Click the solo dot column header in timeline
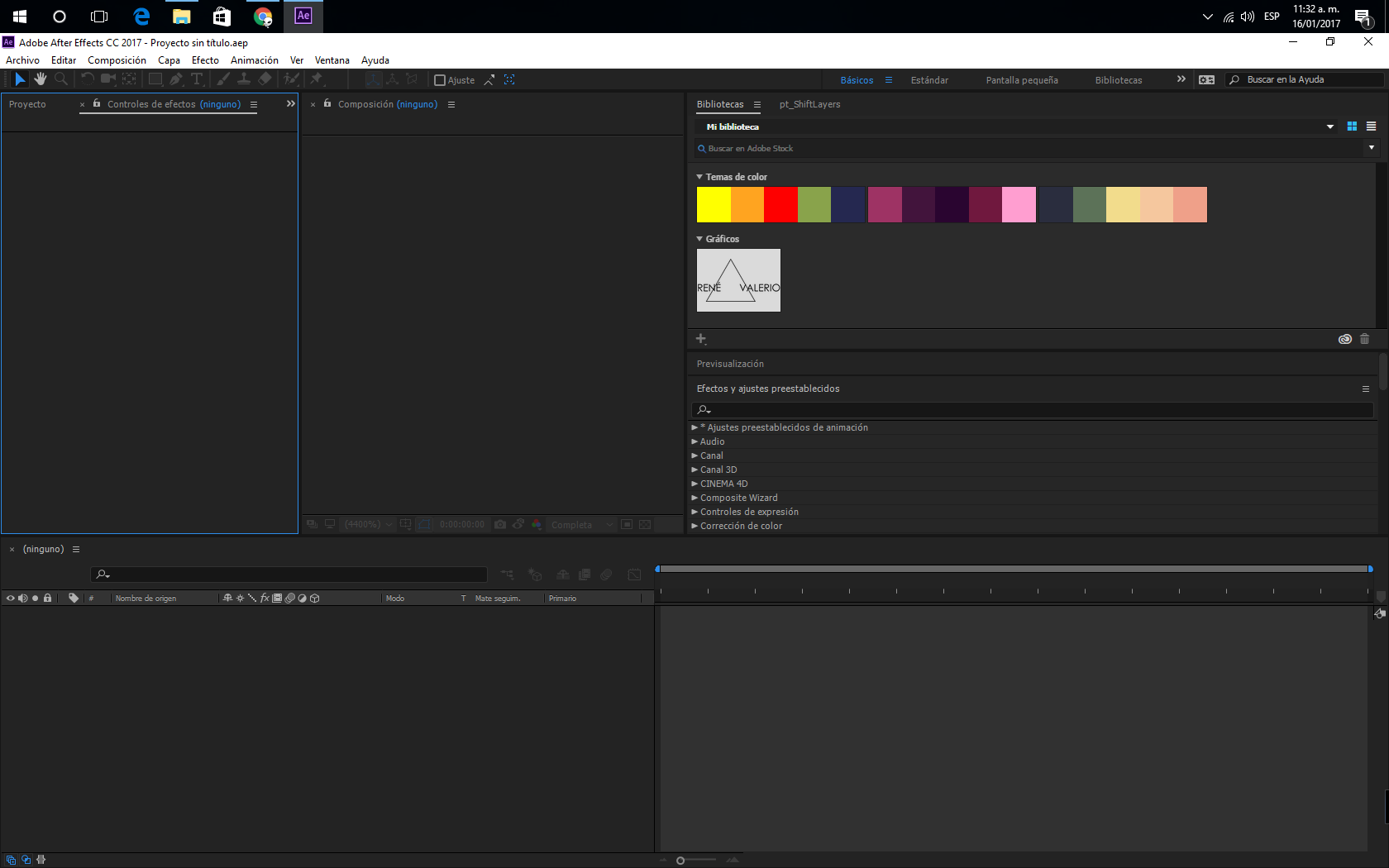 tap(35, 598)
